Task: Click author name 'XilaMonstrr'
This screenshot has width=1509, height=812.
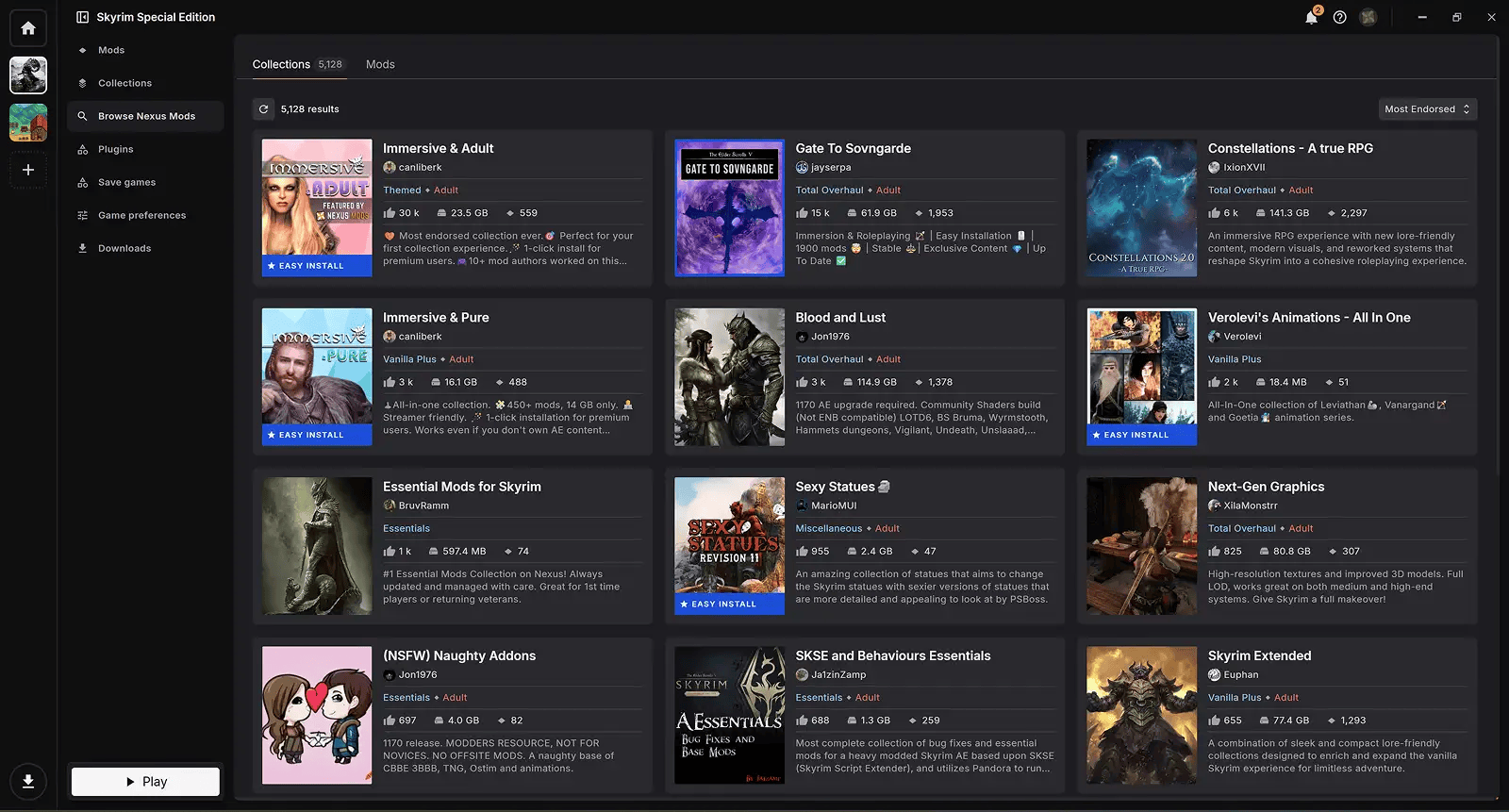Action: pyautogui.click(x=1251, y=505)
